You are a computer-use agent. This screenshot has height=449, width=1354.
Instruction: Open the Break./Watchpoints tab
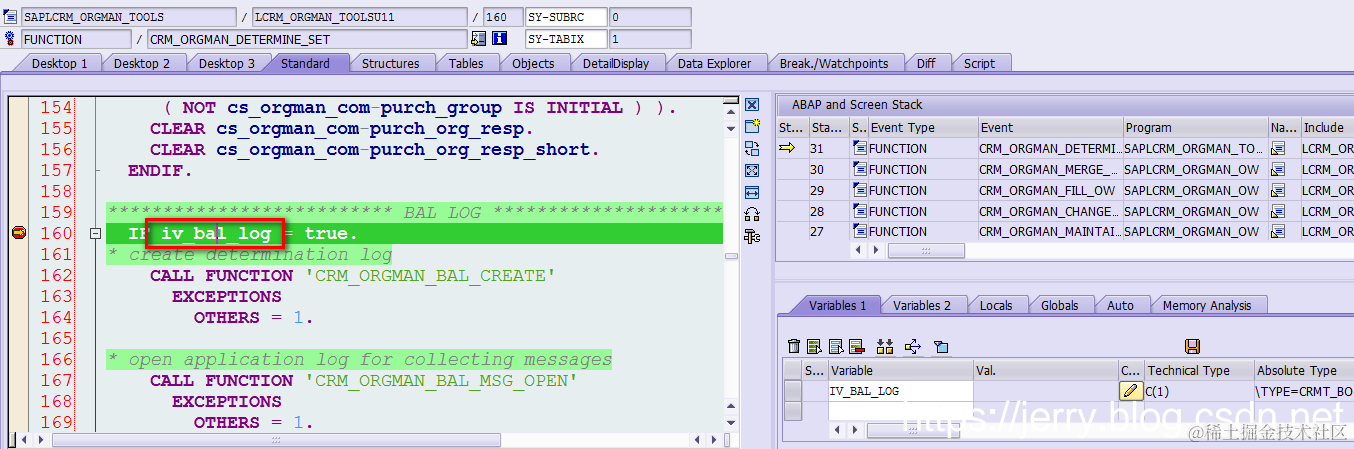click(x=834, y=63)
